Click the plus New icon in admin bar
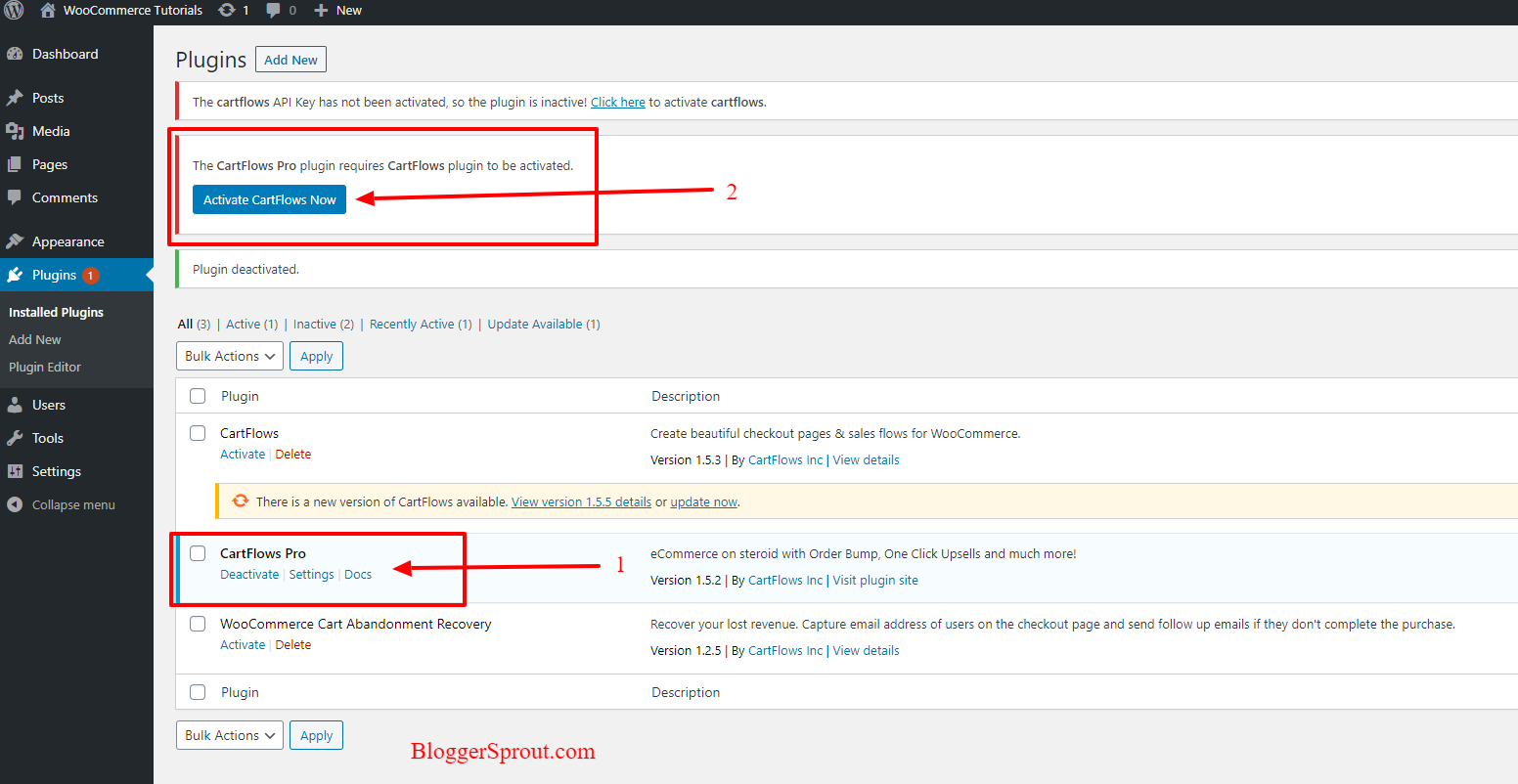The height and width of the screenshot is (784, 1518). point(320,10)
